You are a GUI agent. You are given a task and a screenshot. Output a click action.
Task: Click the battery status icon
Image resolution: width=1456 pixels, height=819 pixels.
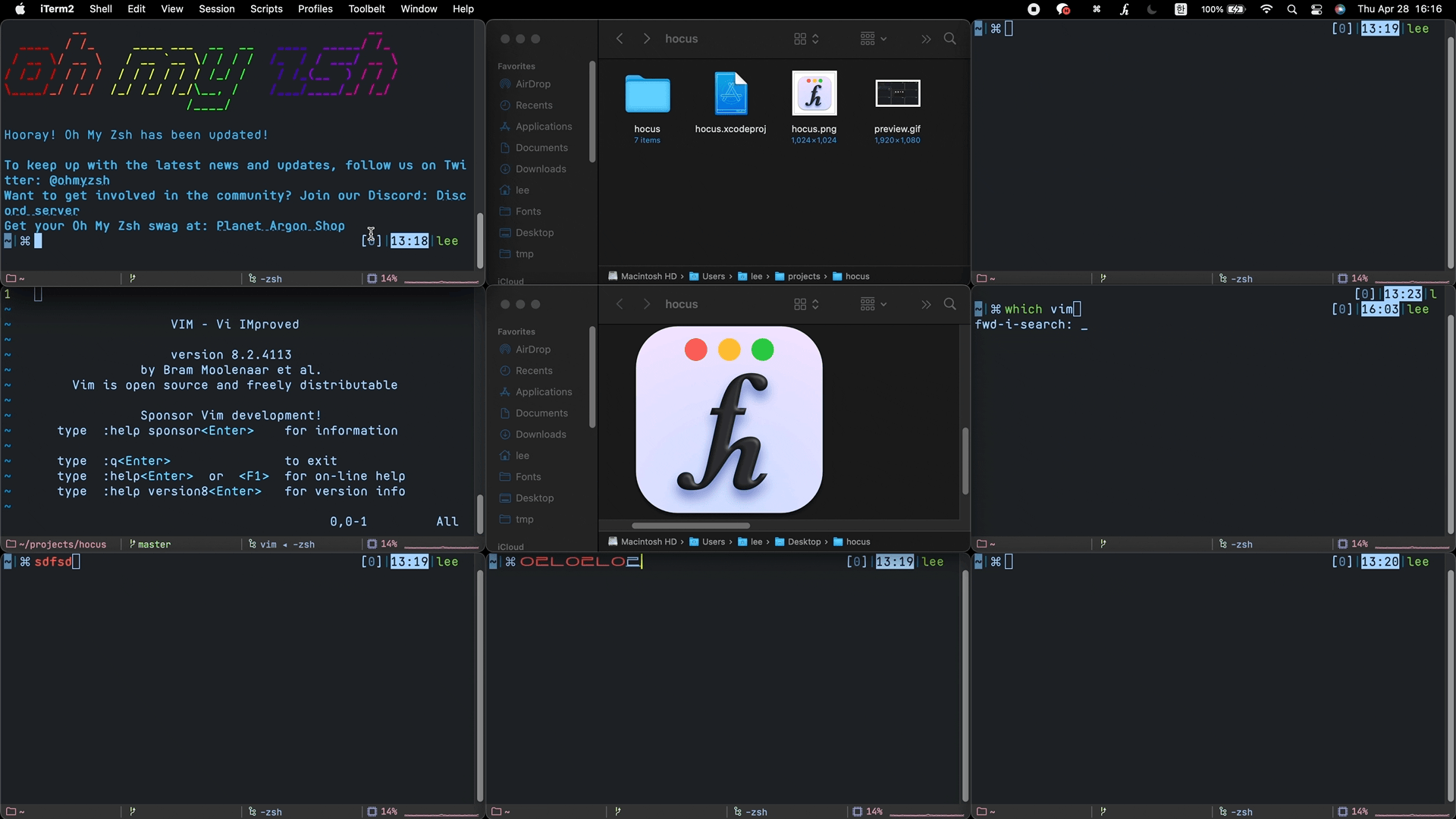[x=1236, y=9]
